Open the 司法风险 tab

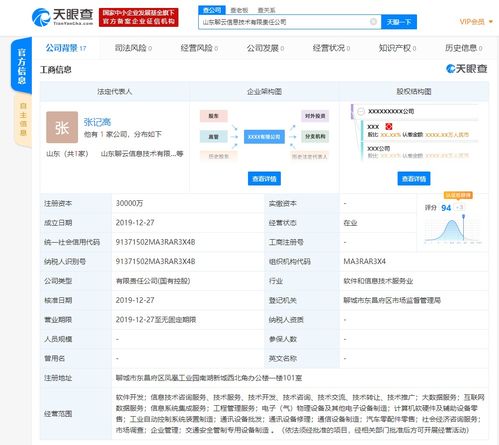point(133,48)
